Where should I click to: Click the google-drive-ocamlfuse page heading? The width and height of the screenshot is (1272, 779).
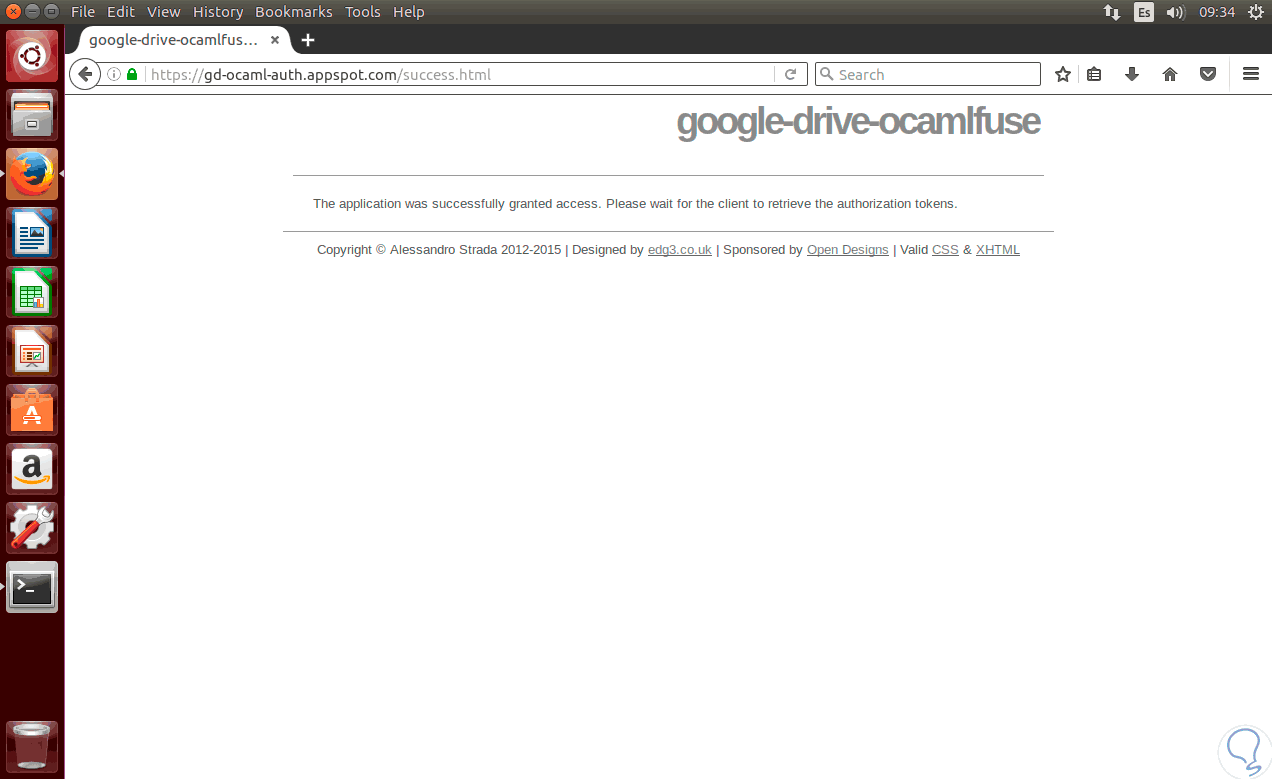click(858, 122)
